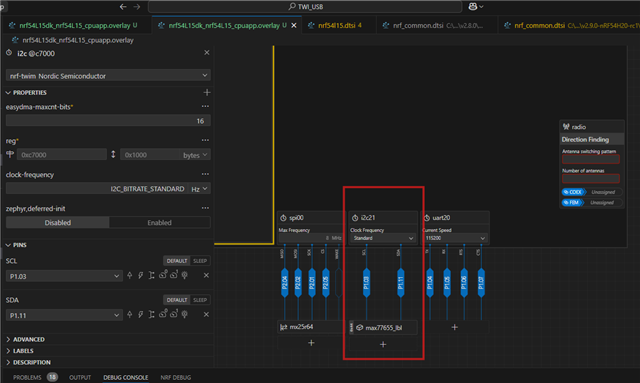Open i2c21 Clock Frequency Standard dropdown

[383, 238]
